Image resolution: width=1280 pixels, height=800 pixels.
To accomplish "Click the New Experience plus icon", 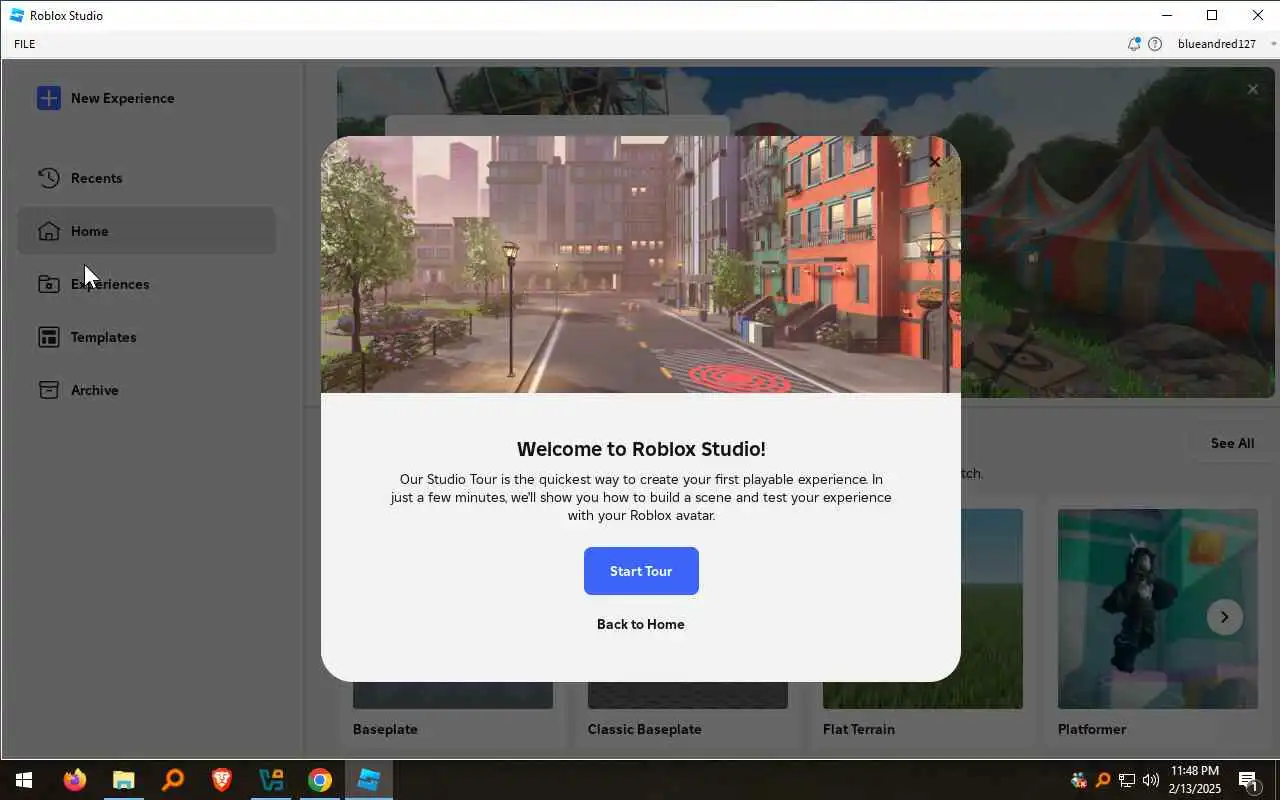I will [49, 98].
